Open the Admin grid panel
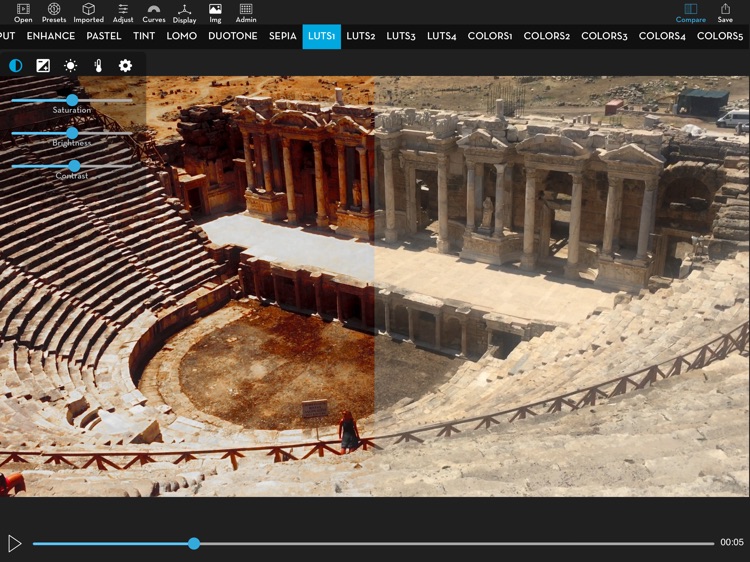This screenshot has height=562, width=750. coord(246,13)
